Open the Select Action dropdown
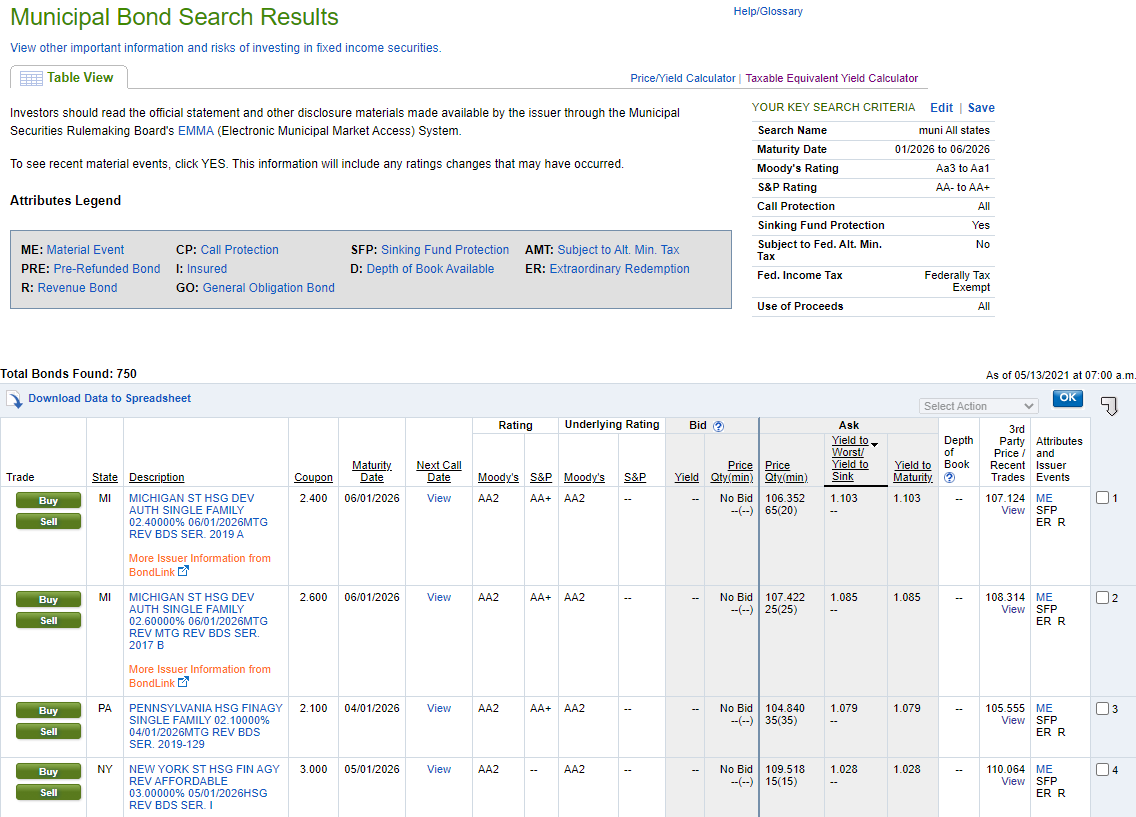 (978, 406)
